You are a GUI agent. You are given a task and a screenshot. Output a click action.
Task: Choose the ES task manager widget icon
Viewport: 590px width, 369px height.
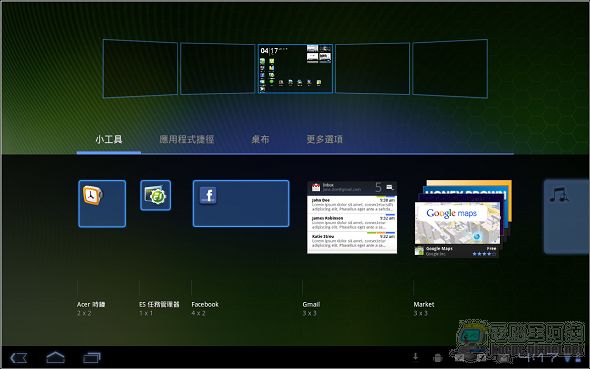pos(155,195)
